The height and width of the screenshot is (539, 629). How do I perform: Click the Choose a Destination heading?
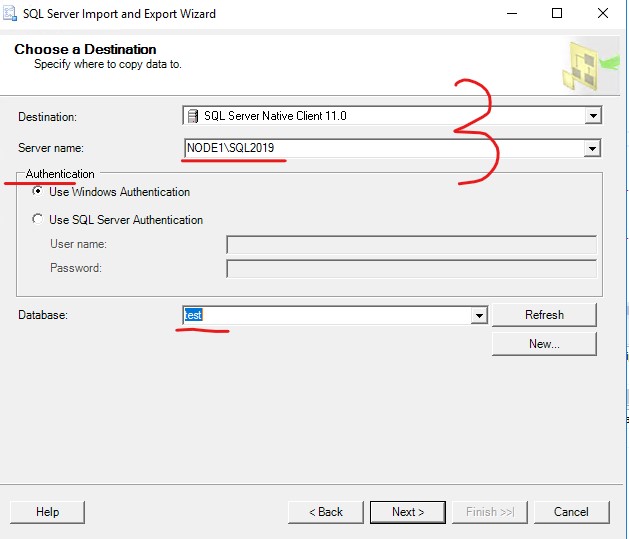point(85,49)
